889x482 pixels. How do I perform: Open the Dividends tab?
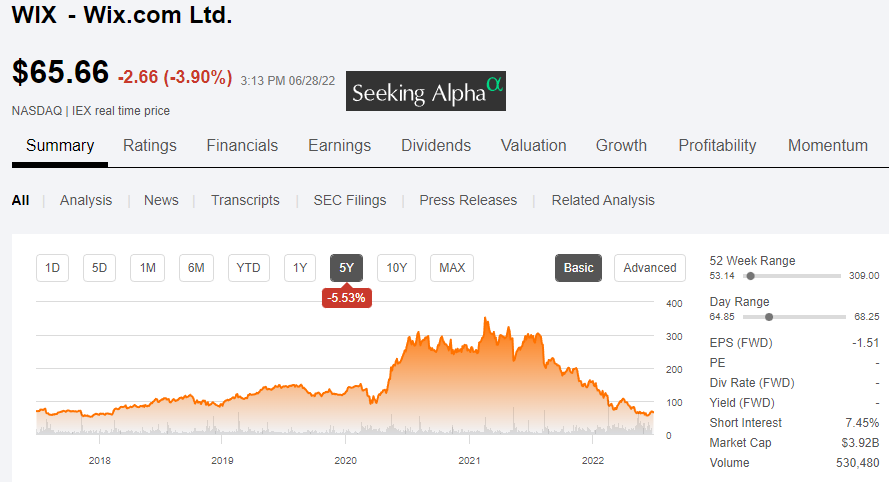click(436, 145)
